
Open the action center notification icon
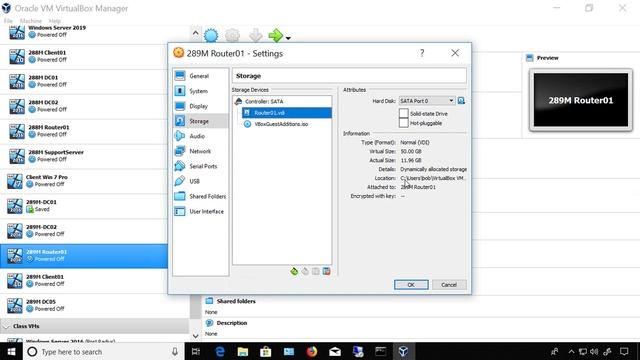[x=624, y=351]
